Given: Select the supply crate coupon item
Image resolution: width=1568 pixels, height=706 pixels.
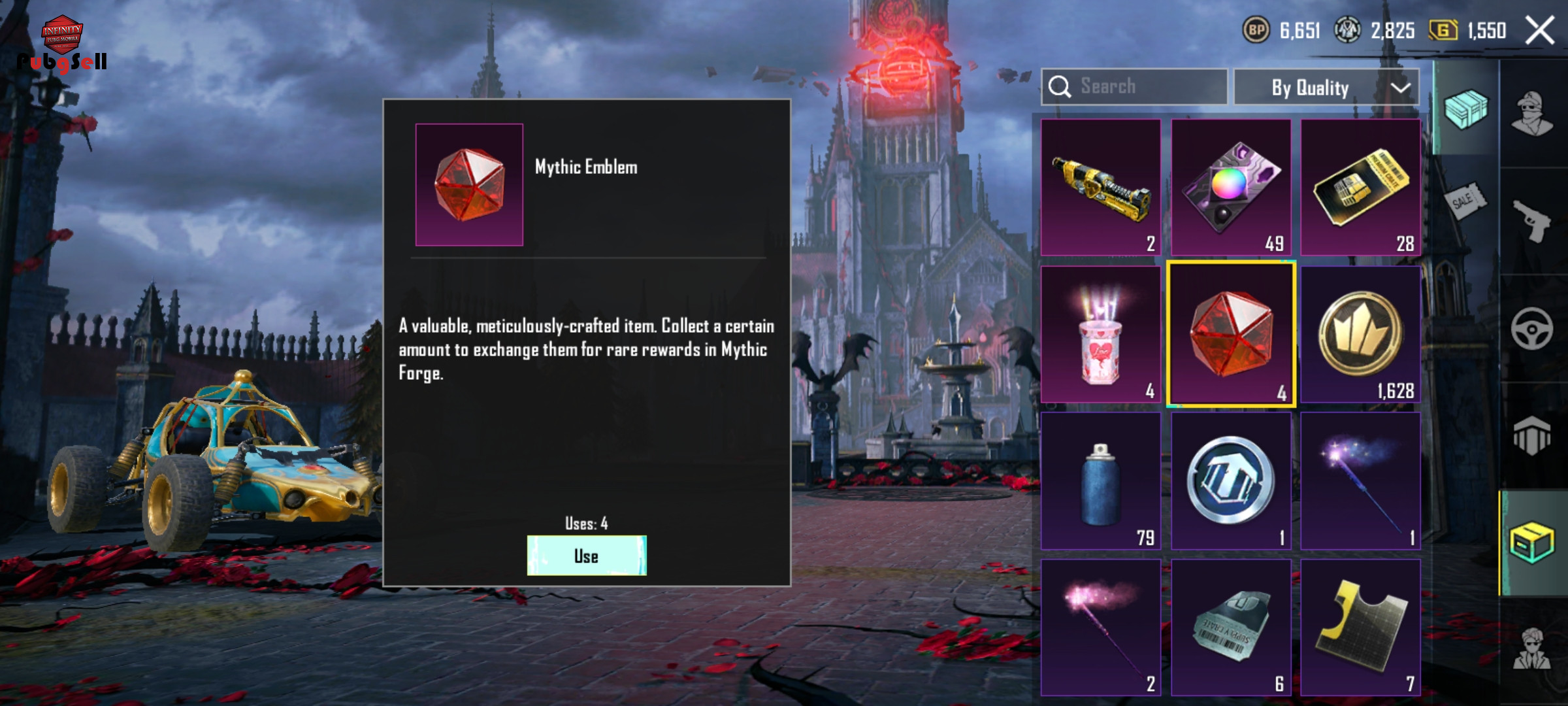Looking at the screenshot, I should pos(1231,628).
